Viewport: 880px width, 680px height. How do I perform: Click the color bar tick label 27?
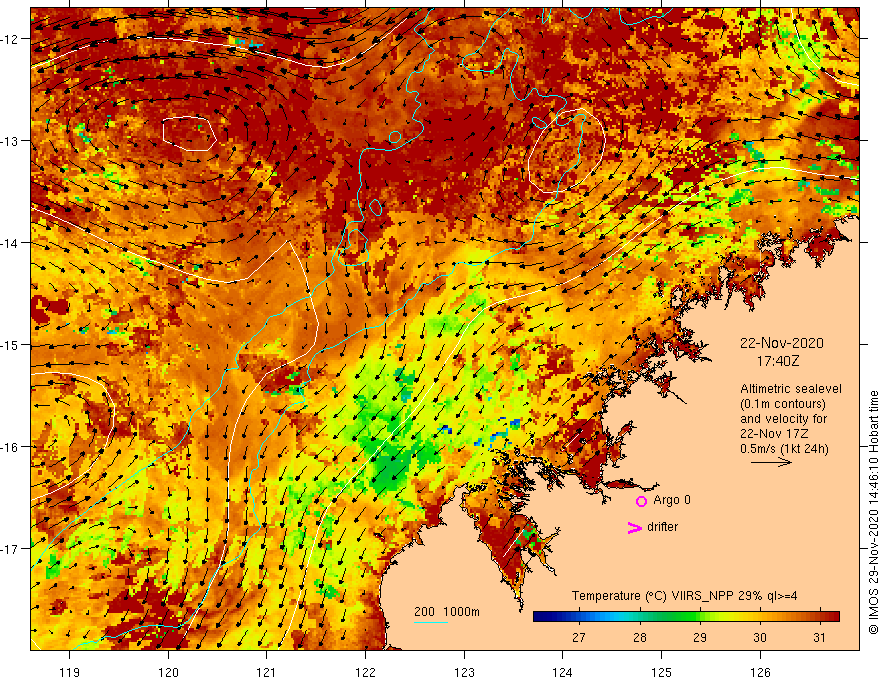coord(579,637)
